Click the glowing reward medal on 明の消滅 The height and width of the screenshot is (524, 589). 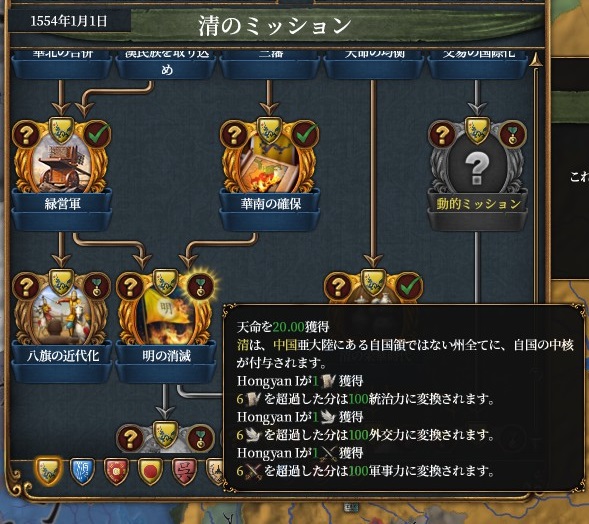200,287
